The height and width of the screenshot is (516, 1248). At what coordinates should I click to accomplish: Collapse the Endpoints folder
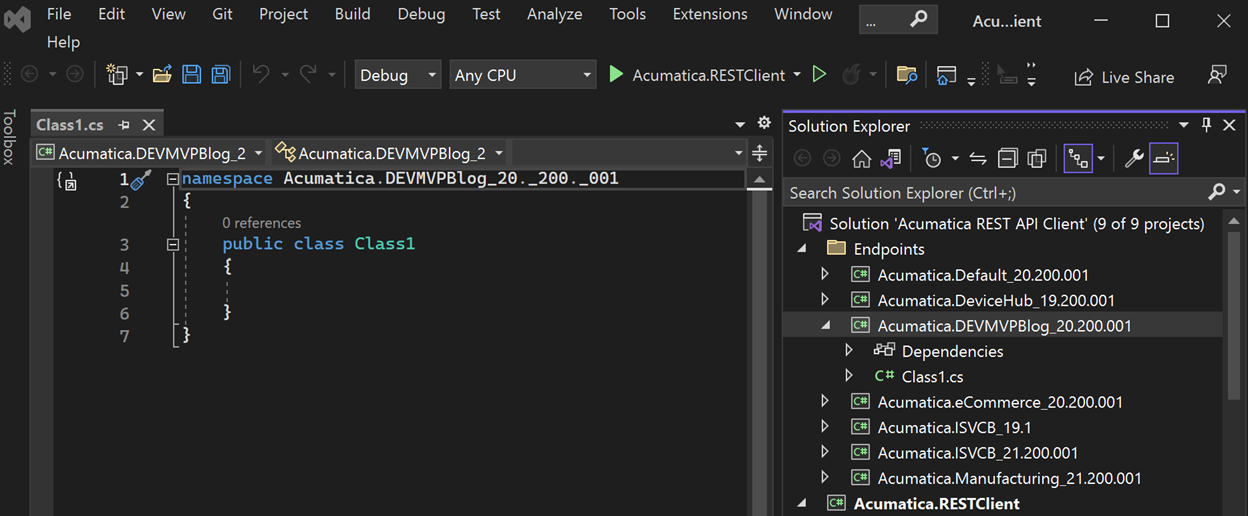803,249
